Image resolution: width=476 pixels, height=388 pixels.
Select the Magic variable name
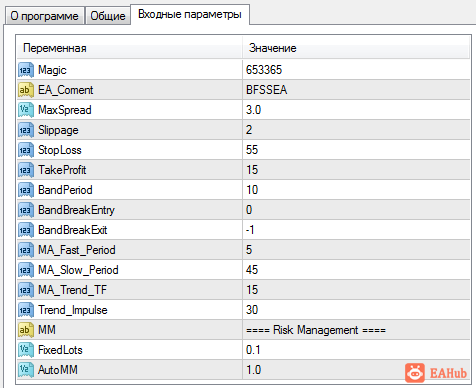click(52, 70)
